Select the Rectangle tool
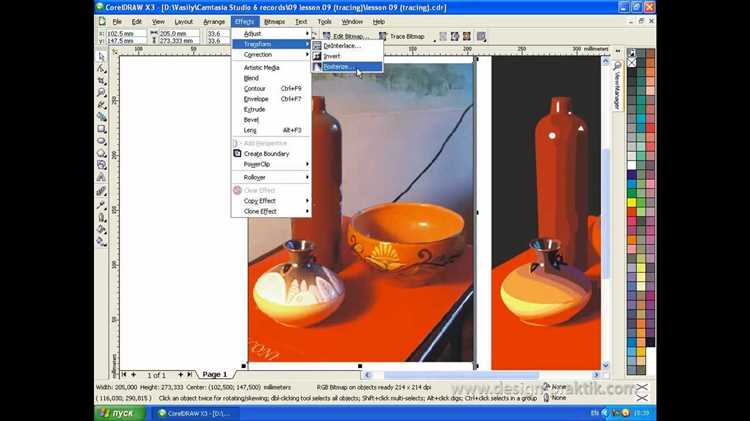The image size is (750, 421). pos(101,129)
